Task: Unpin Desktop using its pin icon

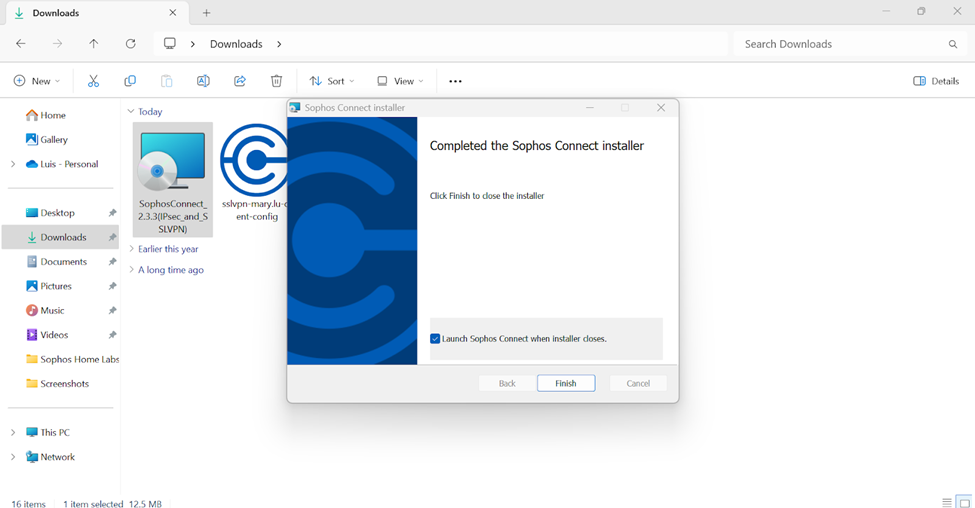Action: click(113, 213)
